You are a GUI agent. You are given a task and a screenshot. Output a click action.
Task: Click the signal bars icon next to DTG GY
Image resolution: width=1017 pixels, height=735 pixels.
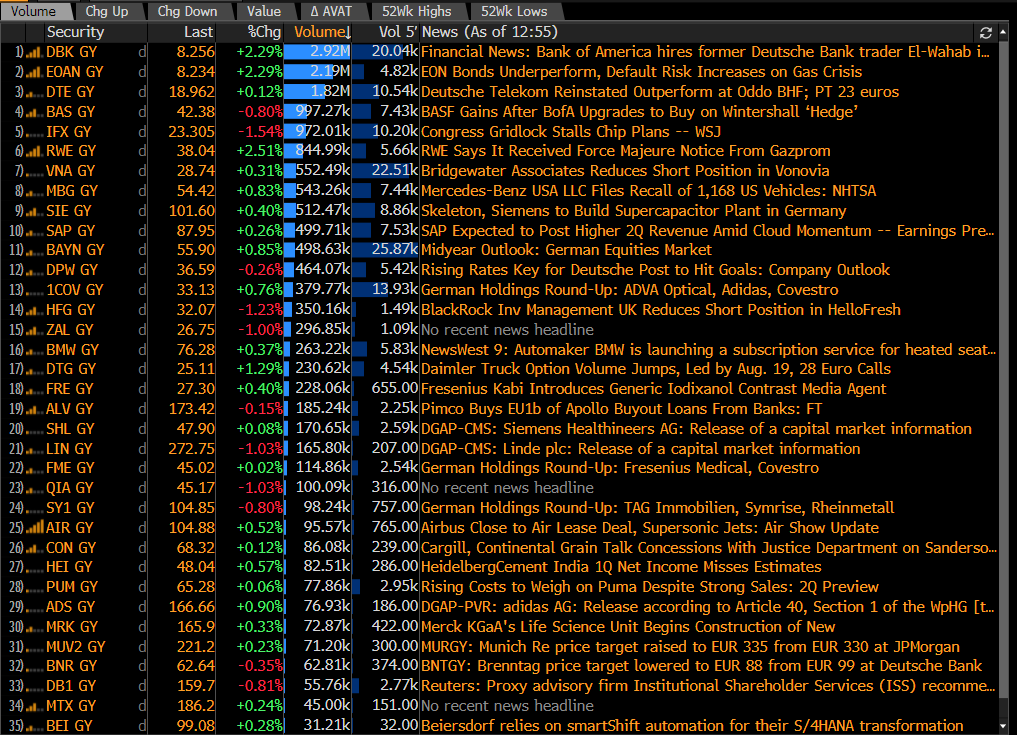tap(34, 370)
